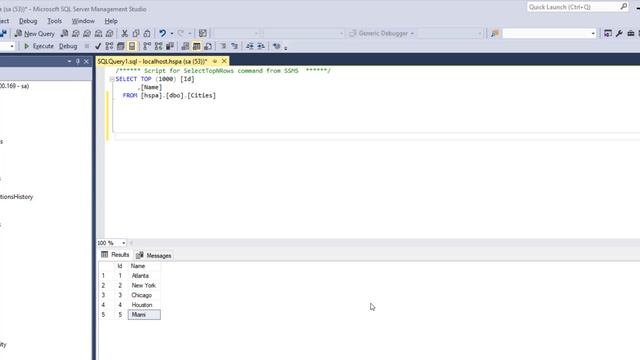Select the Houston cell

pyautogui.click(x=144, y=305)
